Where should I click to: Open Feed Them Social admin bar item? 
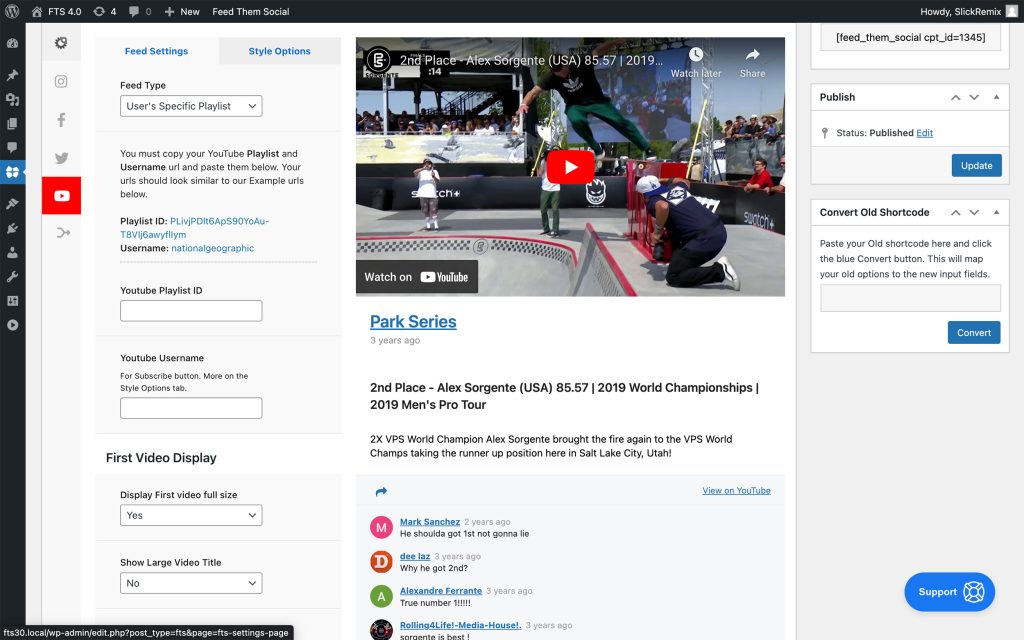tap(251, 11)
